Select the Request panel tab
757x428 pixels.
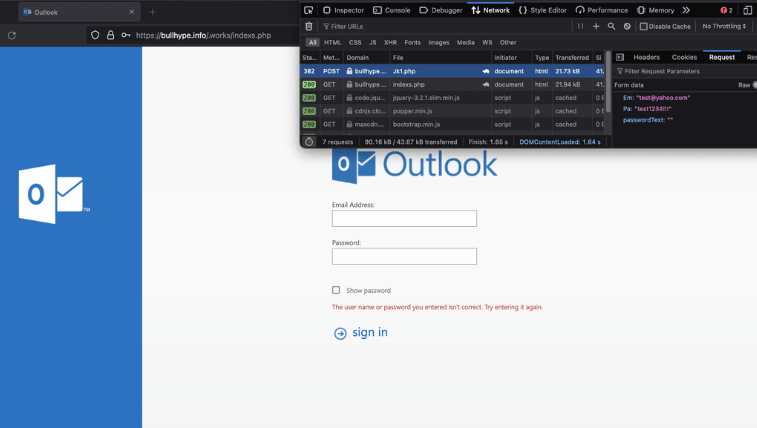[722, 57]
